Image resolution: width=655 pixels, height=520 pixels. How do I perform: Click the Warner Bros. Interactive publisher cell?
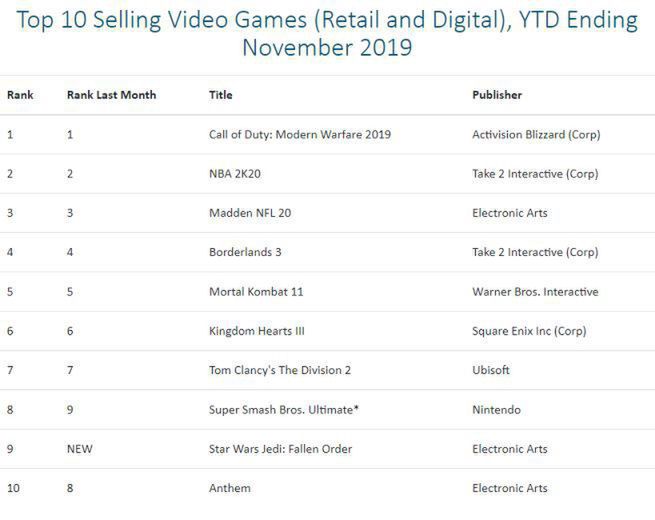(x=535, y=292)
